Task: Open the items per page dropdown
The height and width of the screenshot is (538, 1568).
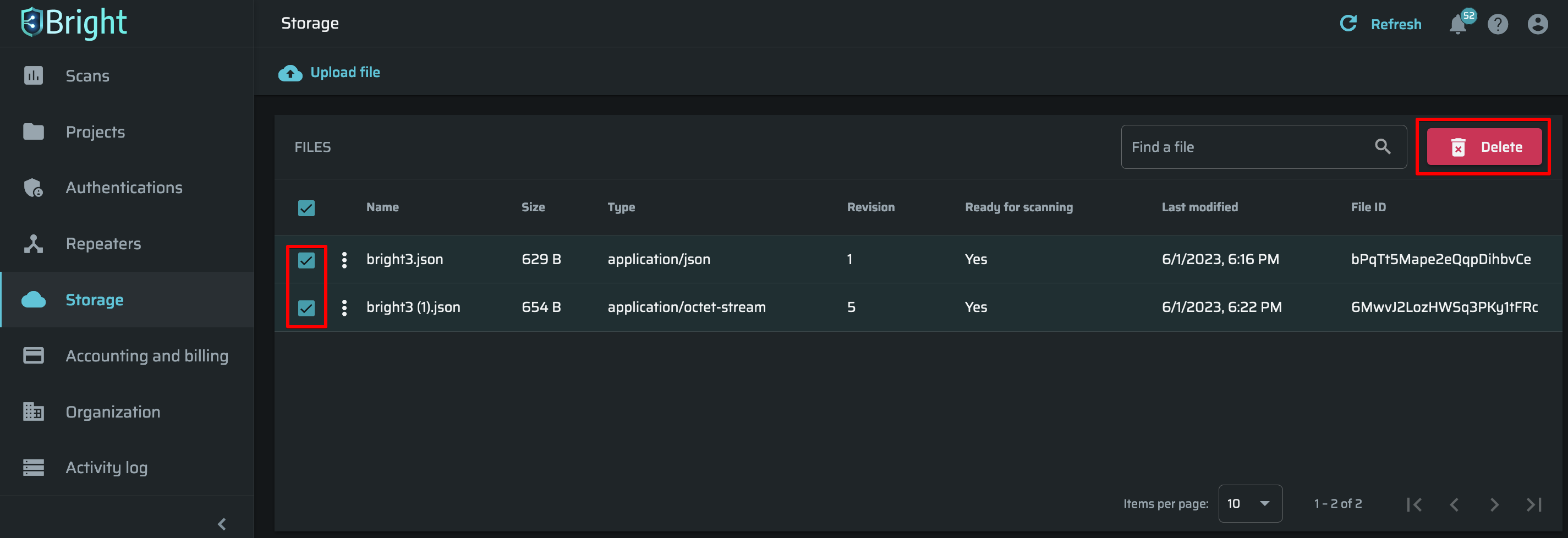Action: coord(1250,503)
